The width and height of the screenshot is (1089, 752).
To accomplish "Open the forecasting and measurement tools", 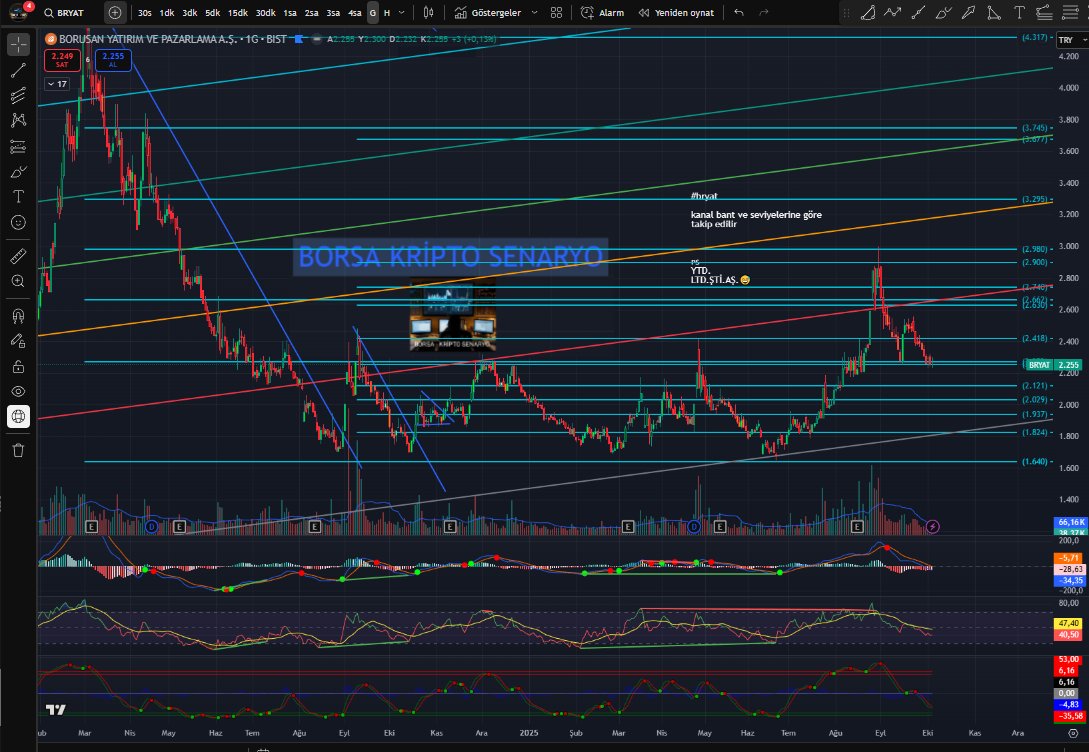I will (x=18, y=147).
